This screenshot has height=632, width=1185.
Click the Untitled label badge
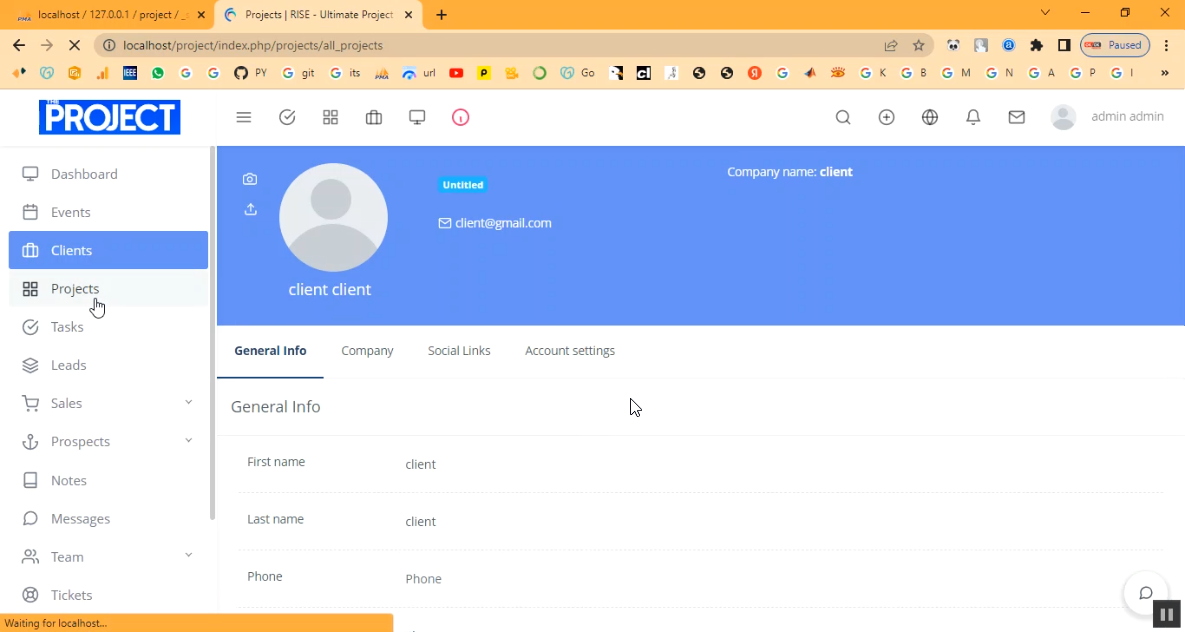[x=463, y=184]
